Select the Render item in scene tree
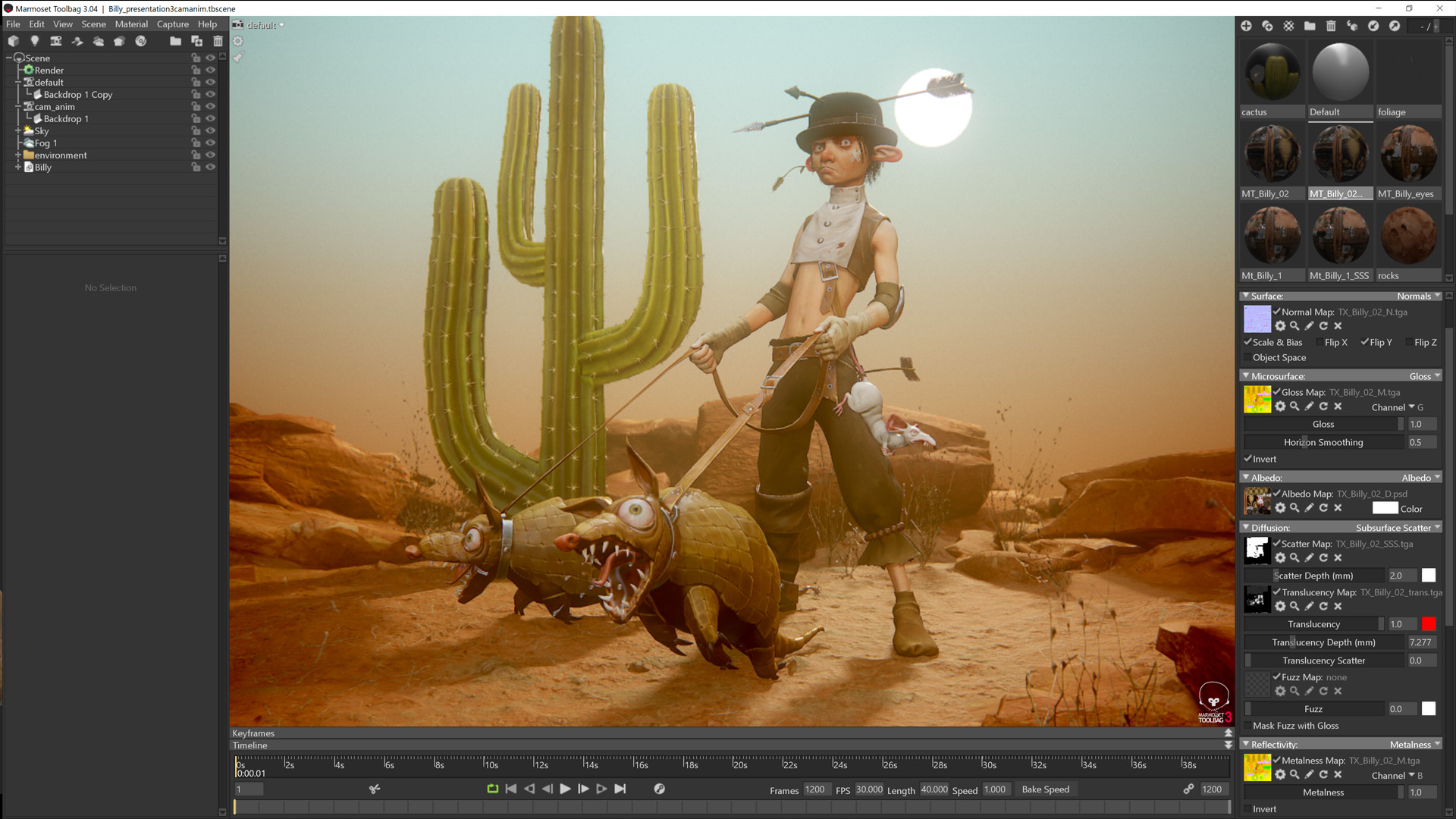1456x819 pixels. [49, 71]
